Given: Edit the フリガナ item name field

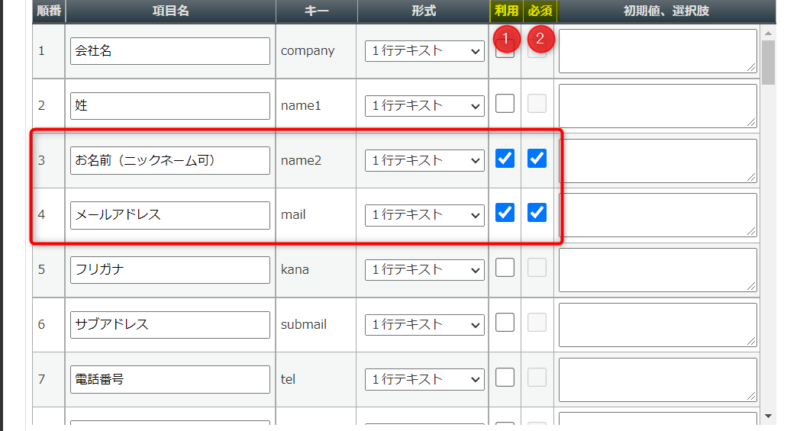Looking at the screenshot, I should click(170, 270).
